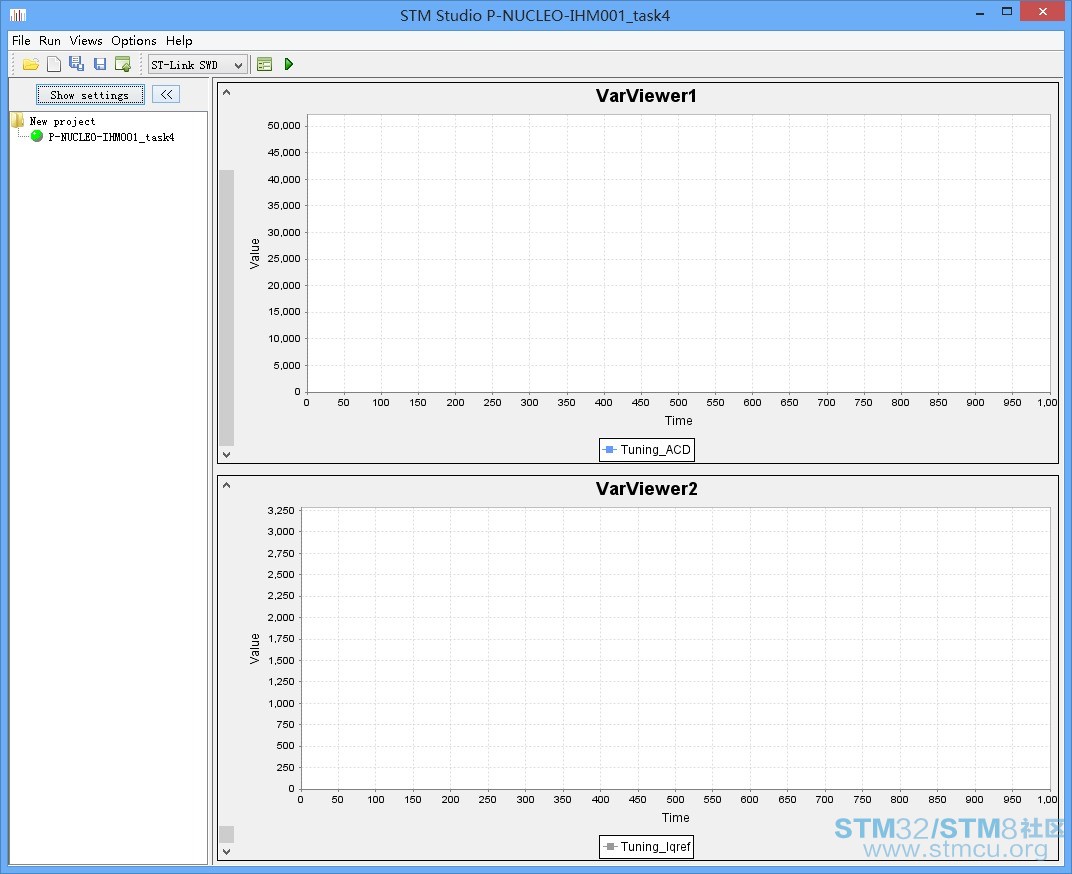Click the VarViewer2 vertical scrollbar thumb

tap(226, 834)
